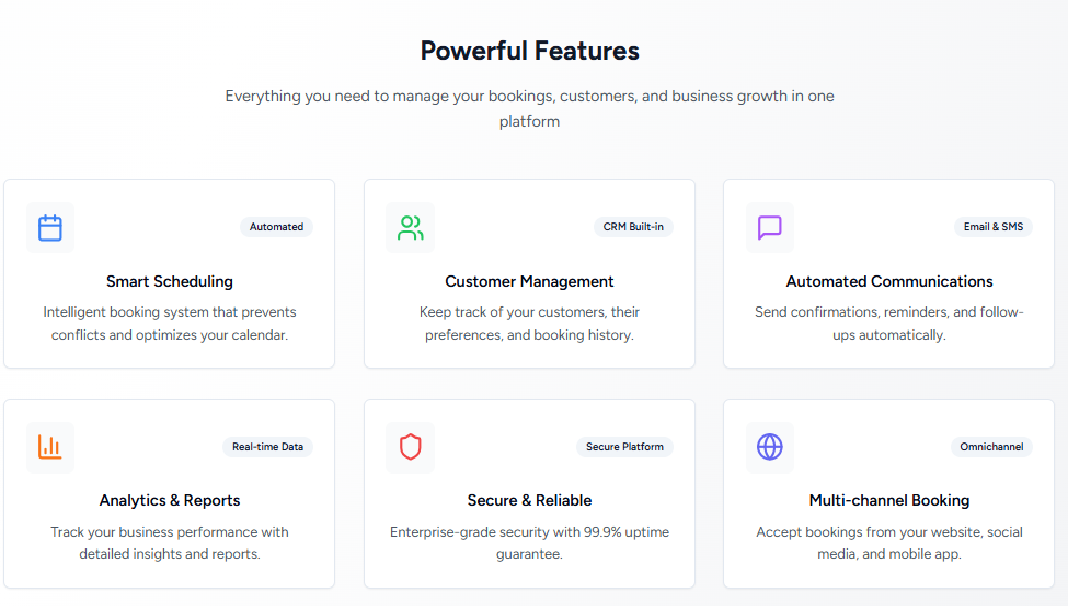The height and width of the screenshot is (608, 1073).
Task: Click the enterprise-grade security description text
Action: tap(529, 543)
